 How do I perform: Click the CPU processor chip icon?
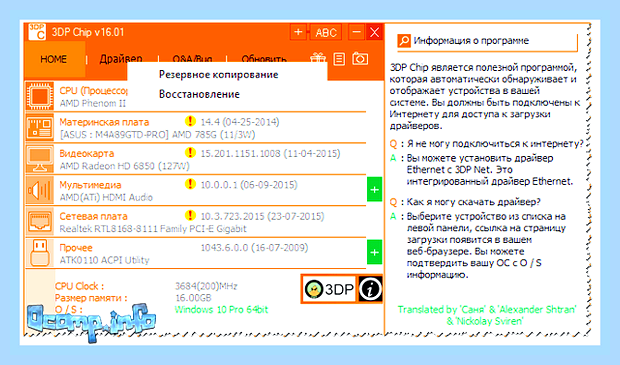click(40, 96)
